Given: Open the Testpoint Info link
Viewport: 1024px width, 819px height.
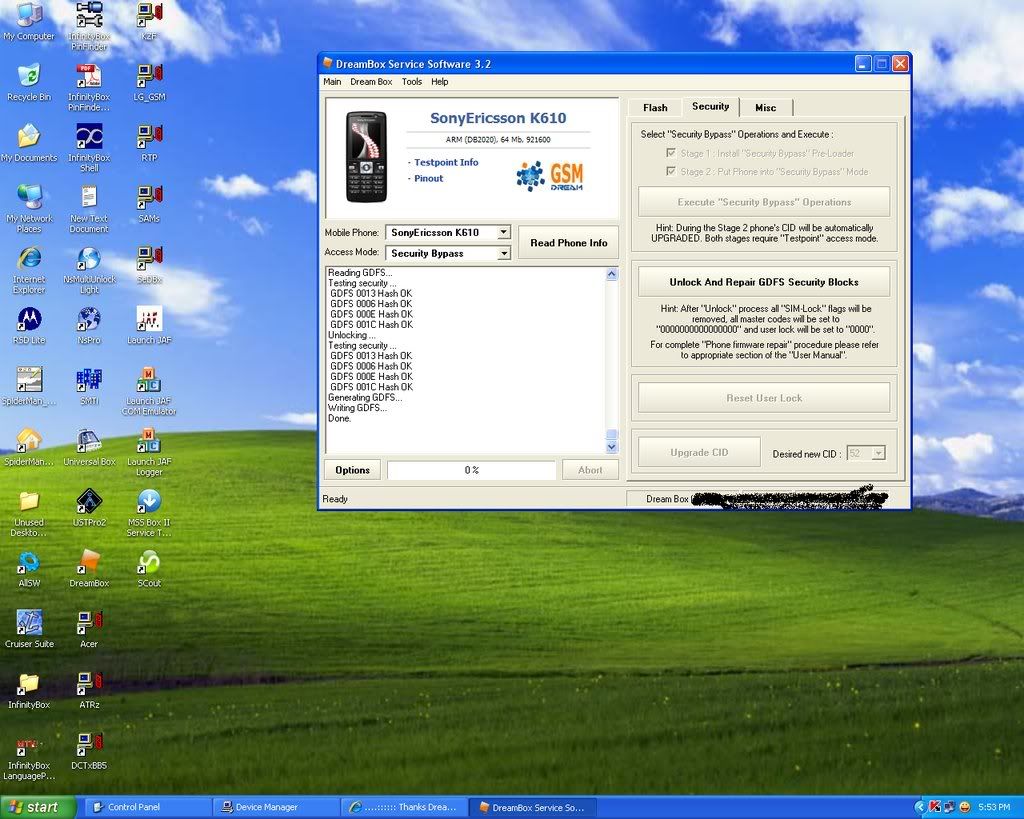Looking at the screenshot, I should click(x=446, y=162).
